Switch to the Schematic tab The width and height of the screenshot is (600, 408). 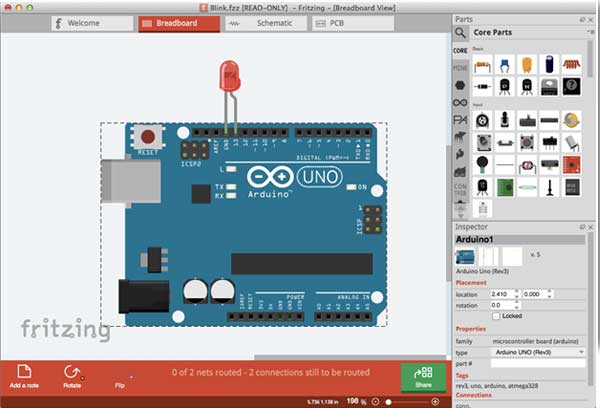pos(266,23)
